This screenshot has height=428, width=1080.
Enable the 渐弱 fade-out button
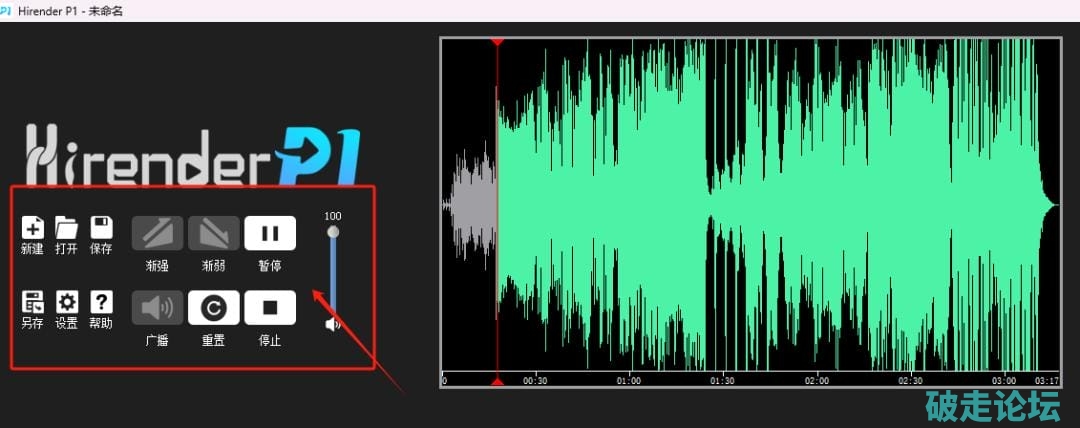(214, 233)
